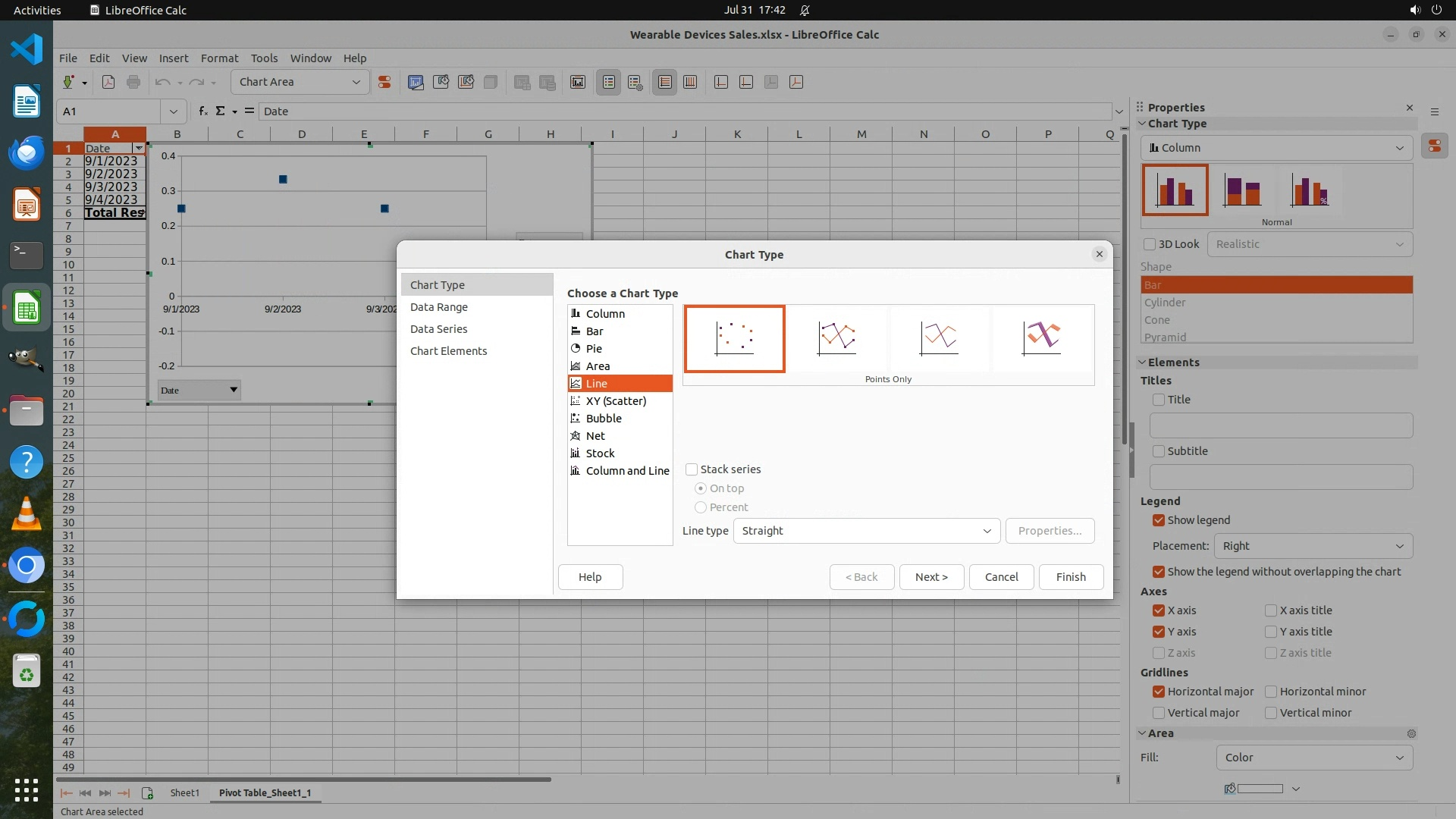Choose the XY (Scatter) chart type

[x=616, y=401]
